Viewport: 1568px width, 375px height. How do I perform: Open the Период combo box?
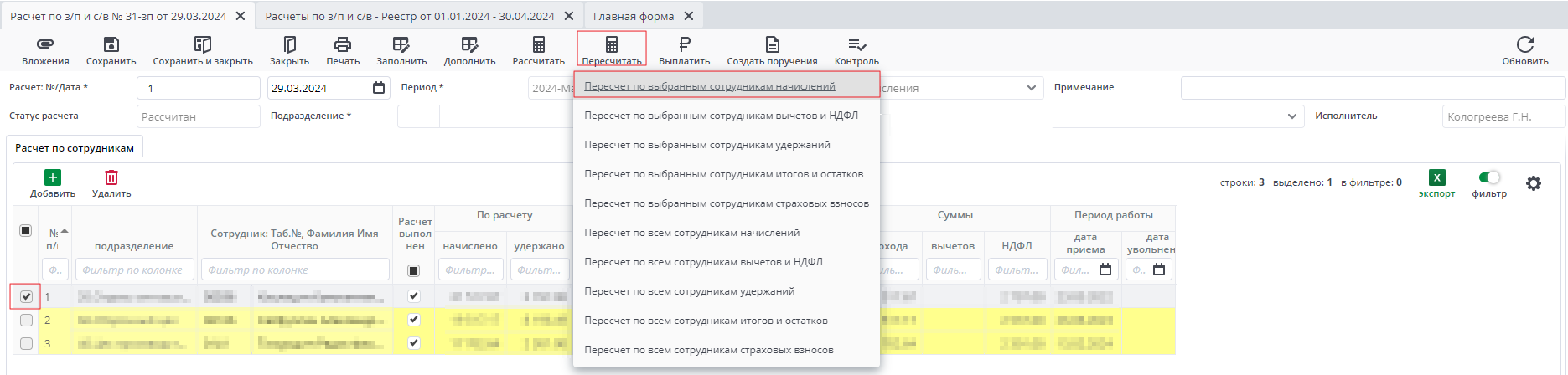tap(551, 88)
